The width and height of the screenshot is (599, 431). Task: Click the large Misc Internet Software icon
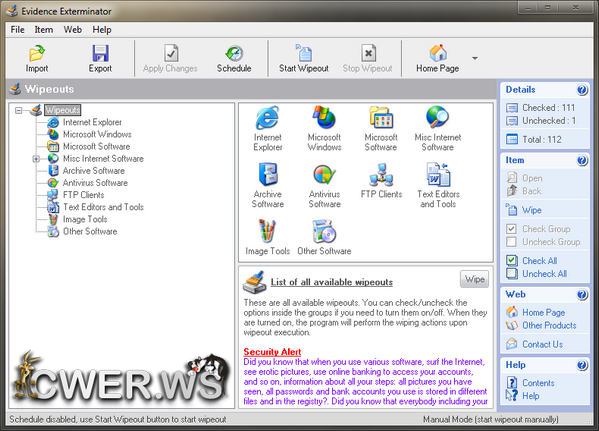click(x=438, y=118)
